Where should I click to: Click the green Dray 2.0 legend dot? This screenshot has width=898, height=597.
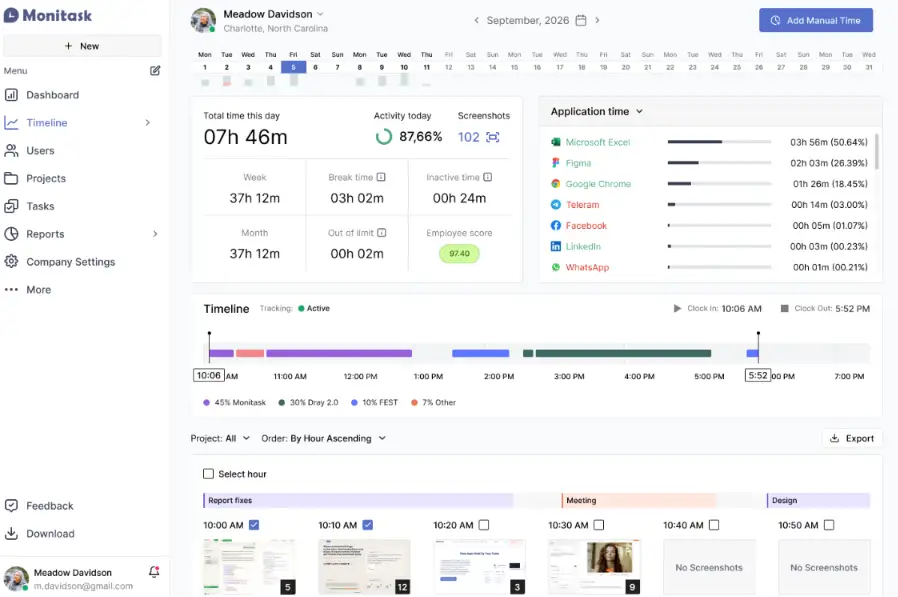[x=282, y=402]
